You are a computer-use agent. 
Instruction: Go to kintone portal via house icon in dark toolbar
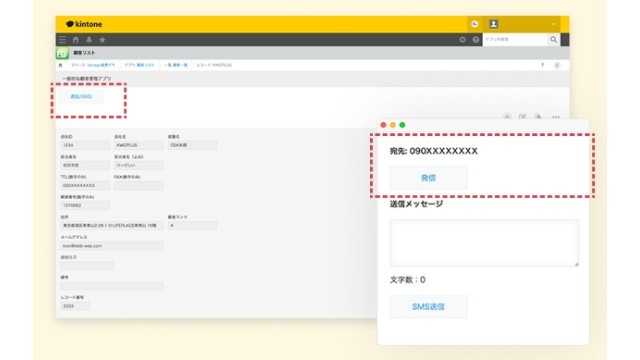click(x=76, y=40)
